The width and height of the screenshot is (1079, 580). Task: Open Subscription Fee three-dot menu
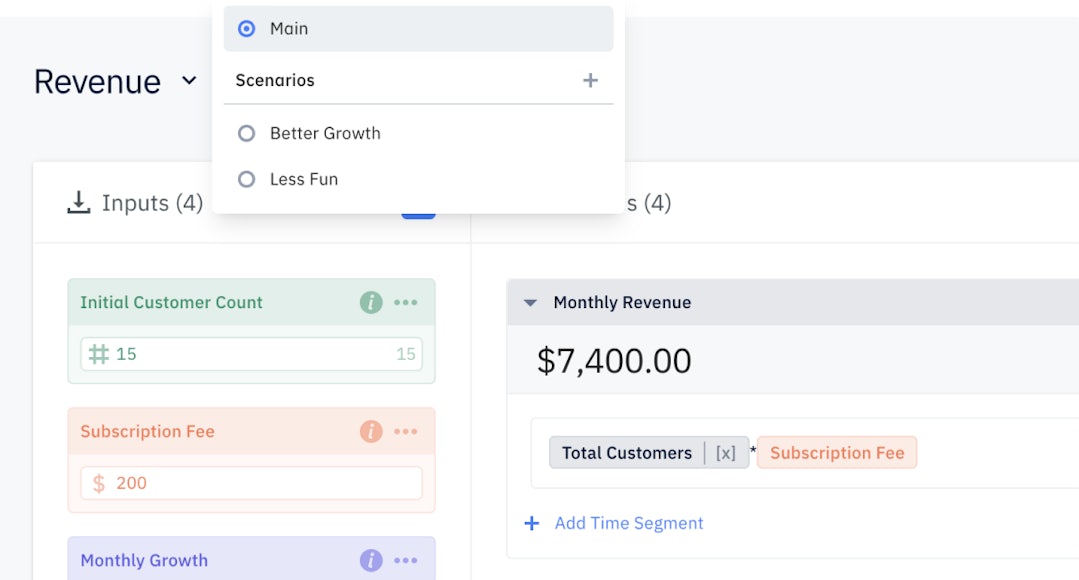coord(405,432)
